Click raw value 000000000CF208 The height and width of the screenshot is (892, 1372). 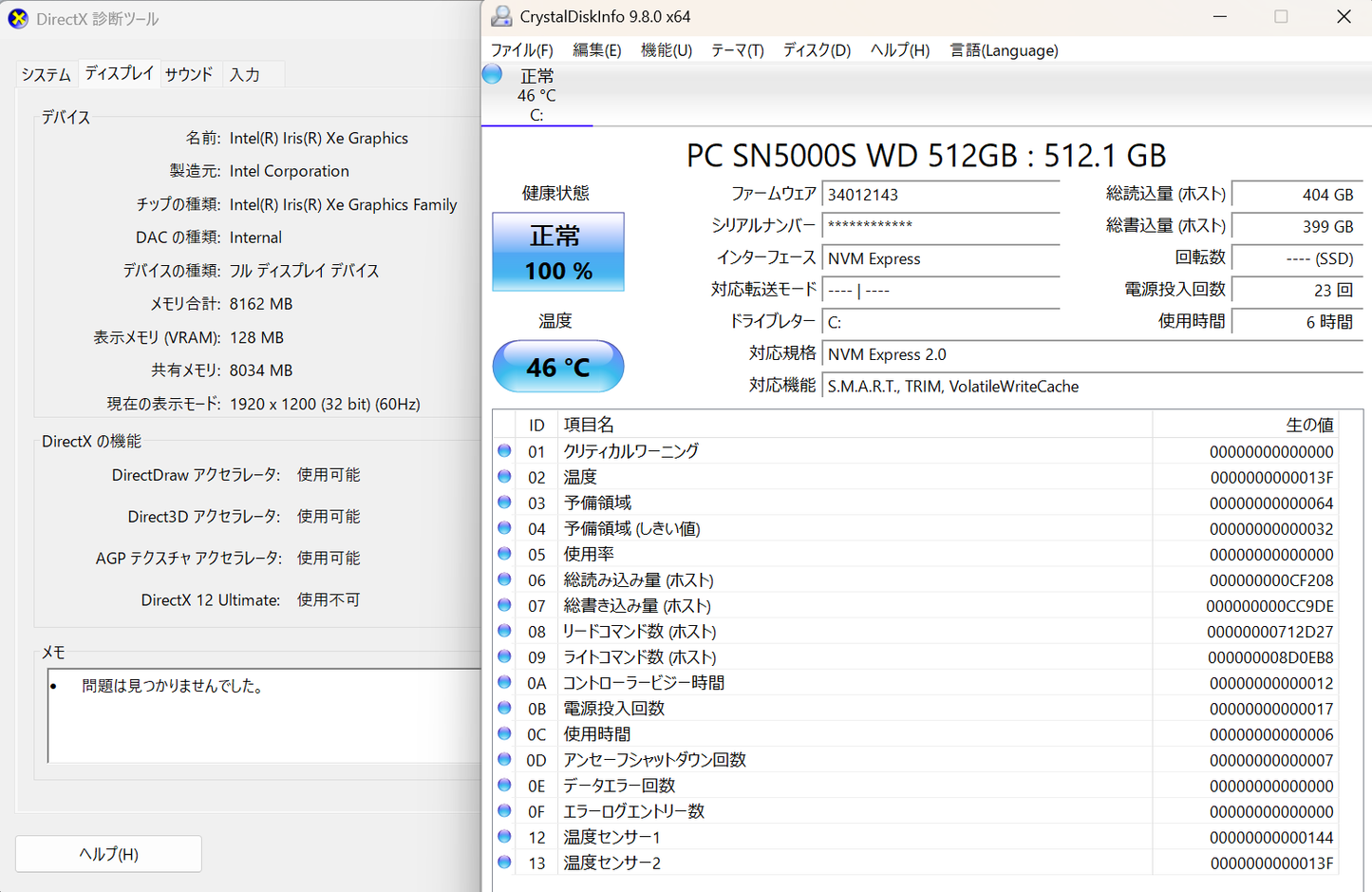(1271, 580)
